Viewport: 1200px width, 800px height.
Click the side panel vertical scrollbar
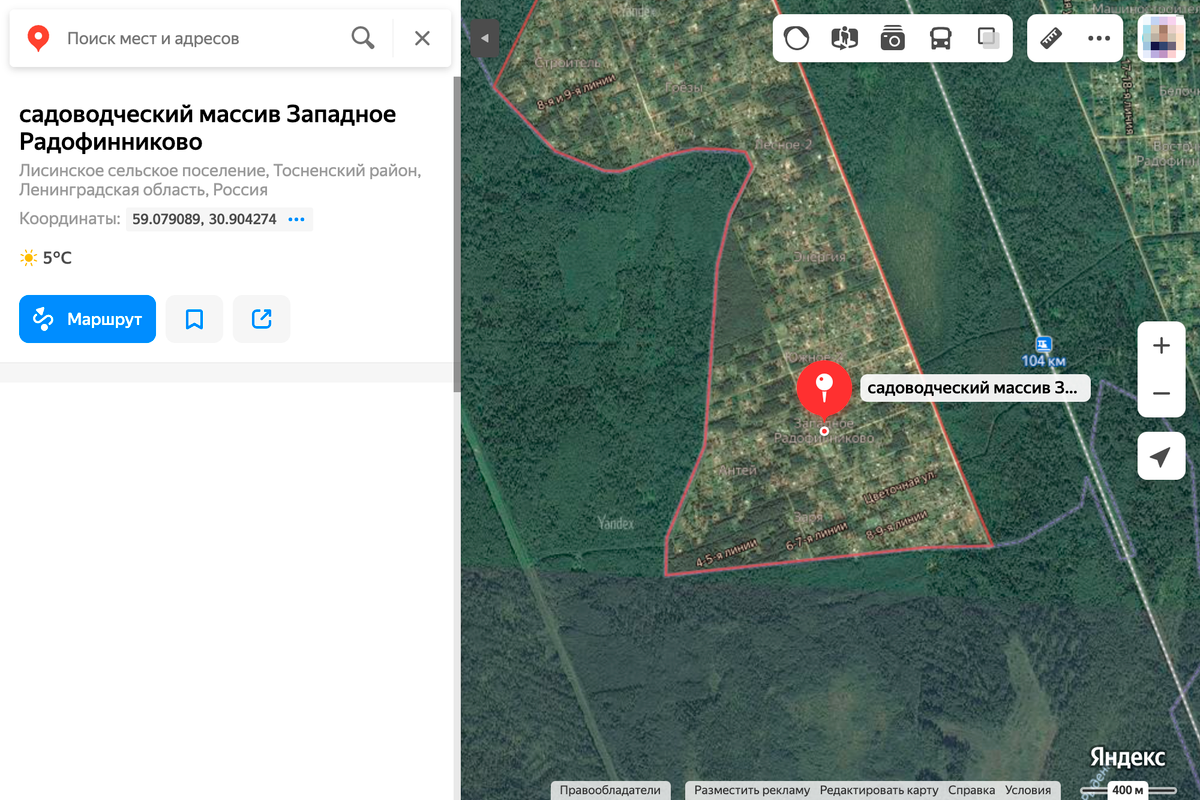[457, 235]
